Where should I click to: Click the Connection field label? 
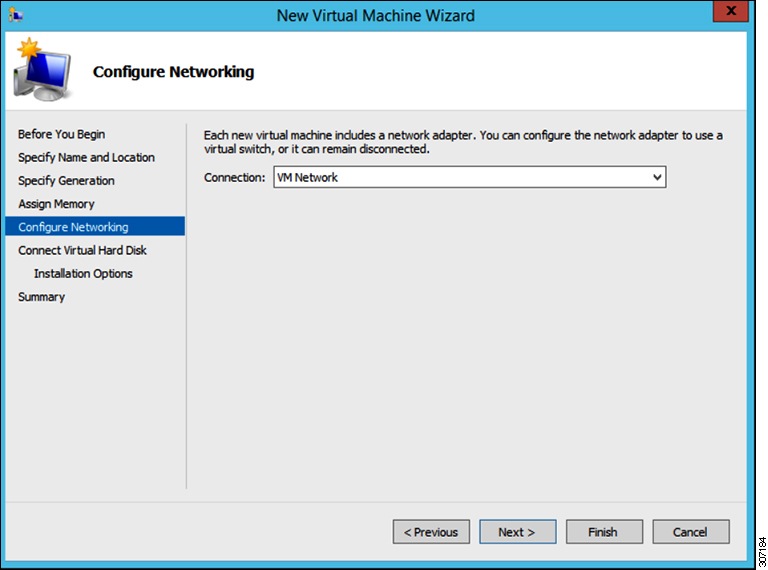pos(235,177)
